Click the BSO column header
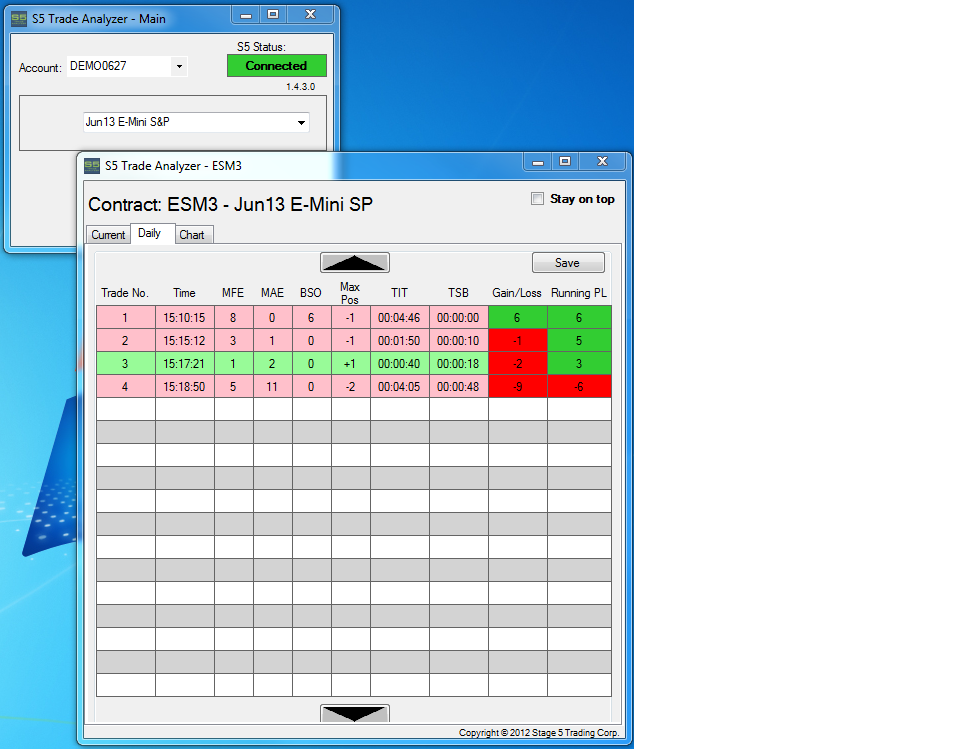 point(311,293)
